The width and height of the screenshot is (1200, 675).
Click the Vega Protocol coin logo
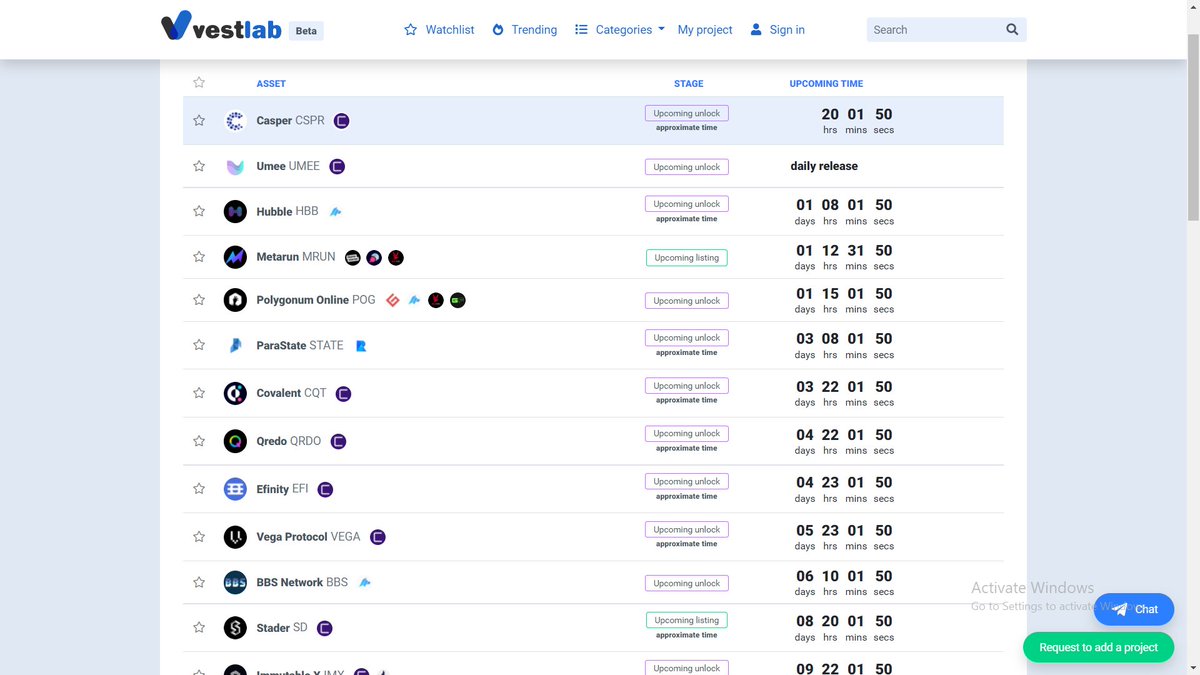tap(235, 537)
